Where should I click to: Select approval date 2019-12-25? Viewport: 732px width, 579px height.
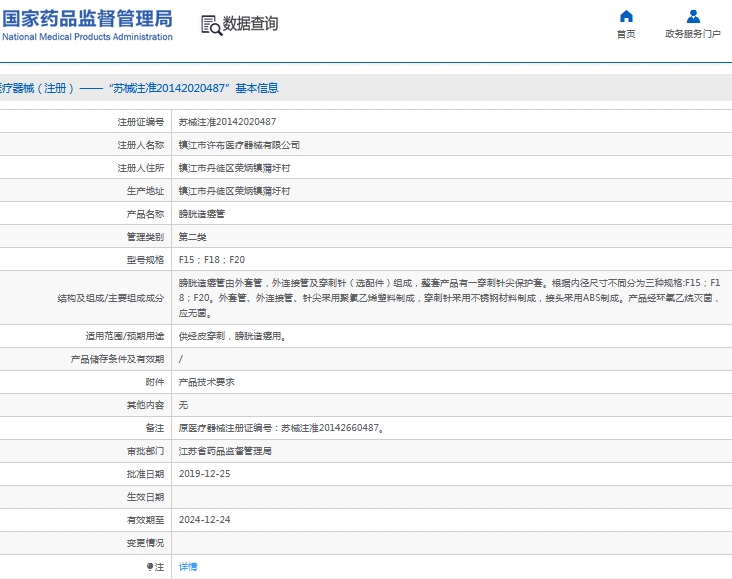[x=204, y=474]
